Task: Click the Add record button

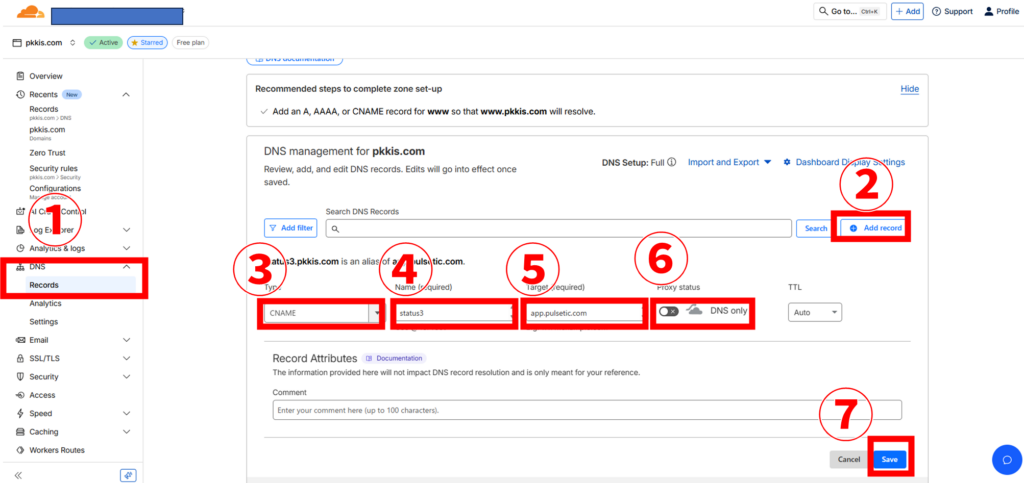Action: tap(876, 228)
